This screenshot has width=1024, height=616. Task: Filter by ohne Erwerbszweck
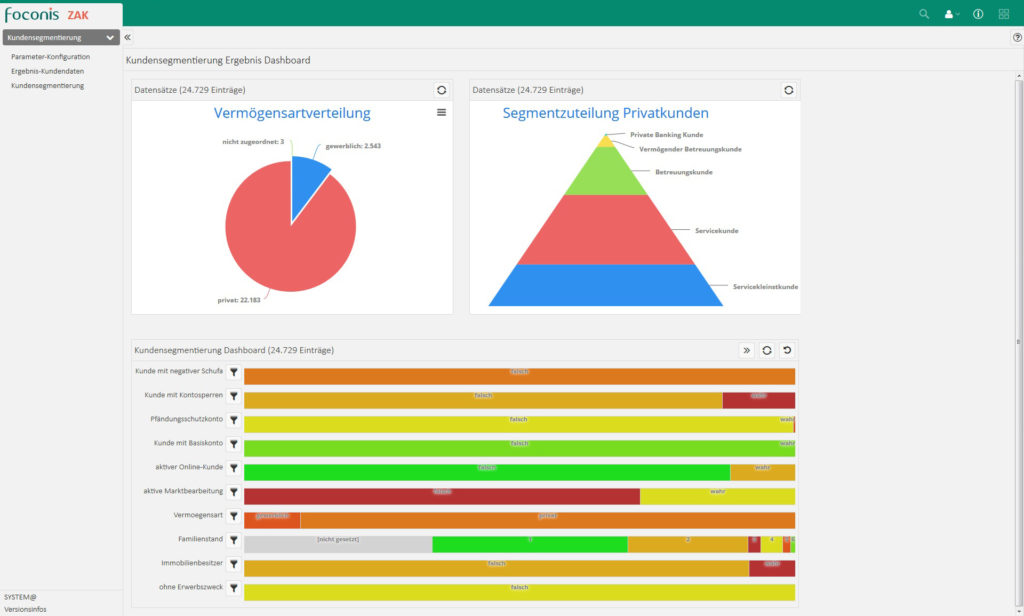[x=233, y=589]
